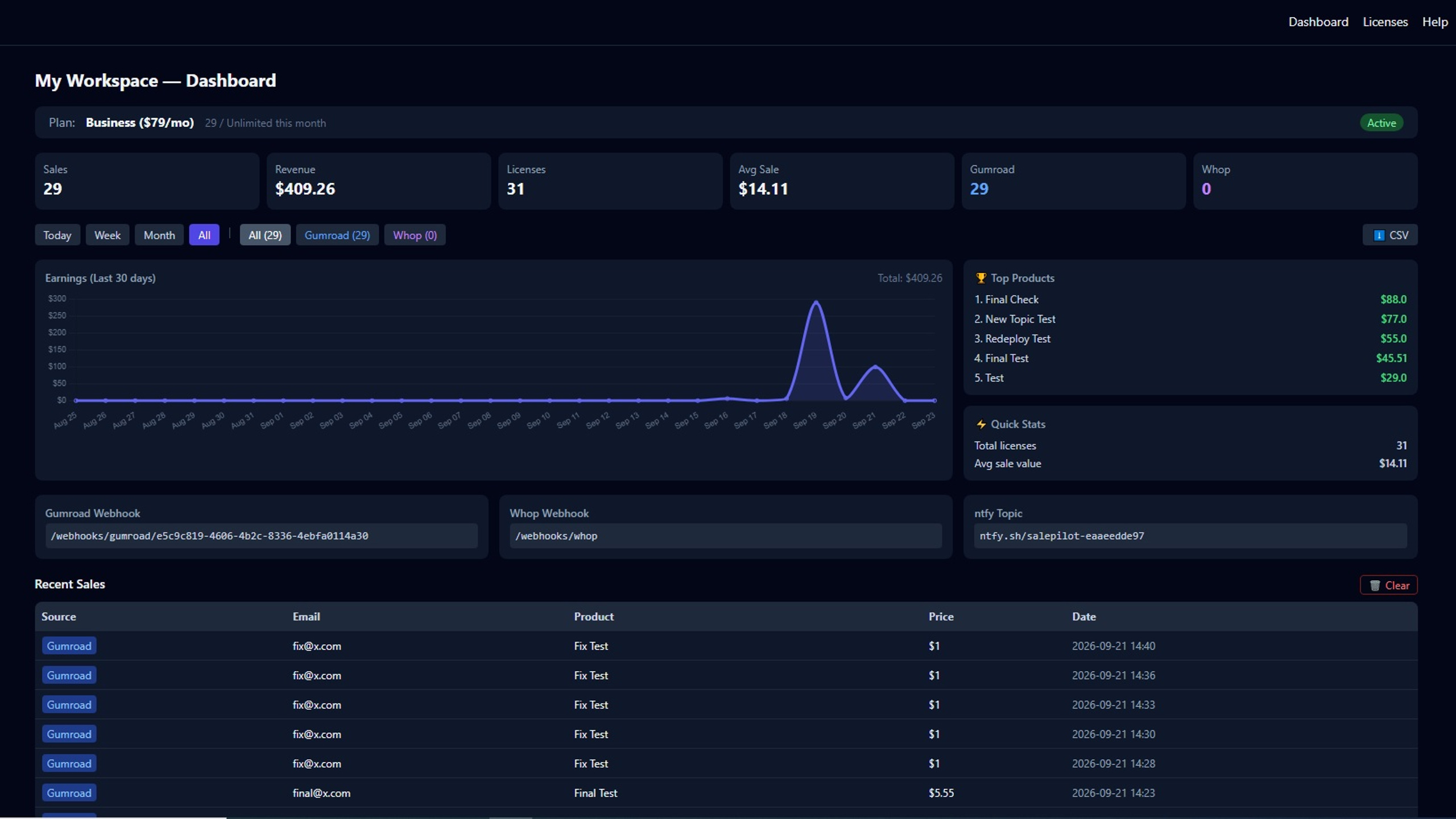Viewport: 1456px width, 819px height.
Task: Click the Whop webhook URL field
Action: coord(726,536)
